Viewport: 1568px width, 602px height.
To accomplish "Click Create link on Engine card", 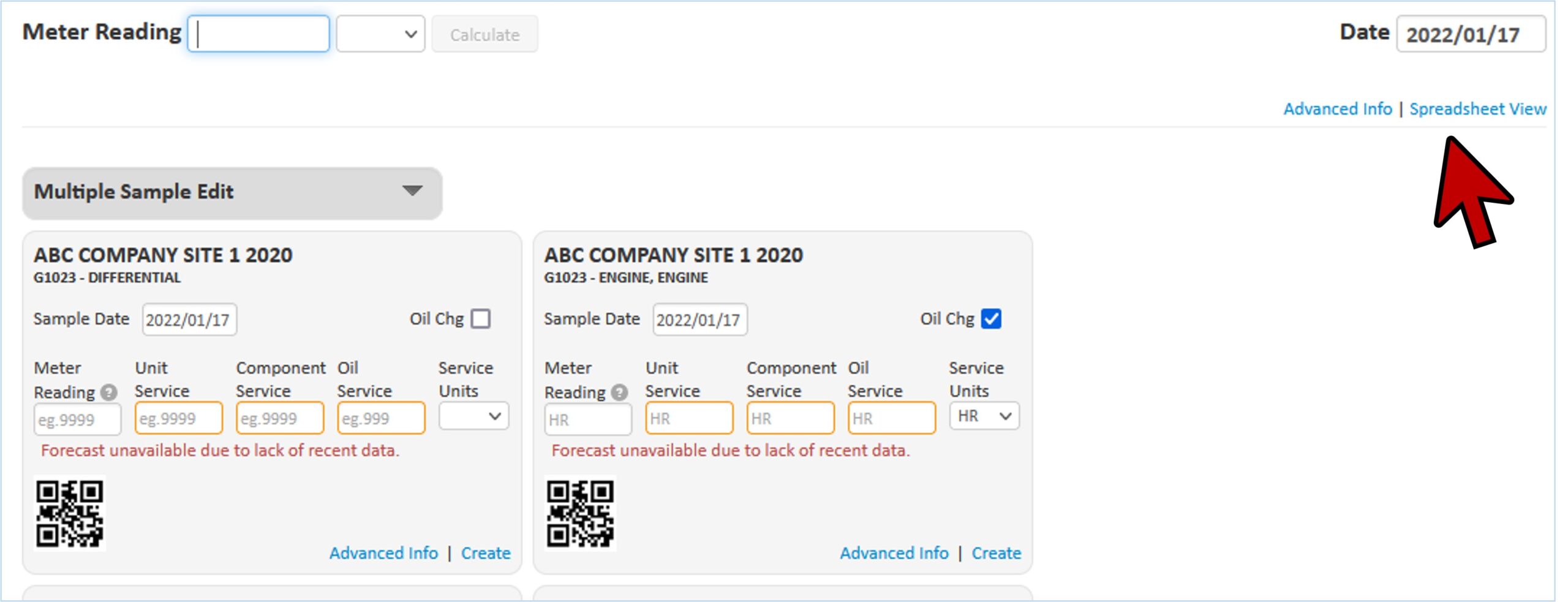I will [x=996, y=553].
